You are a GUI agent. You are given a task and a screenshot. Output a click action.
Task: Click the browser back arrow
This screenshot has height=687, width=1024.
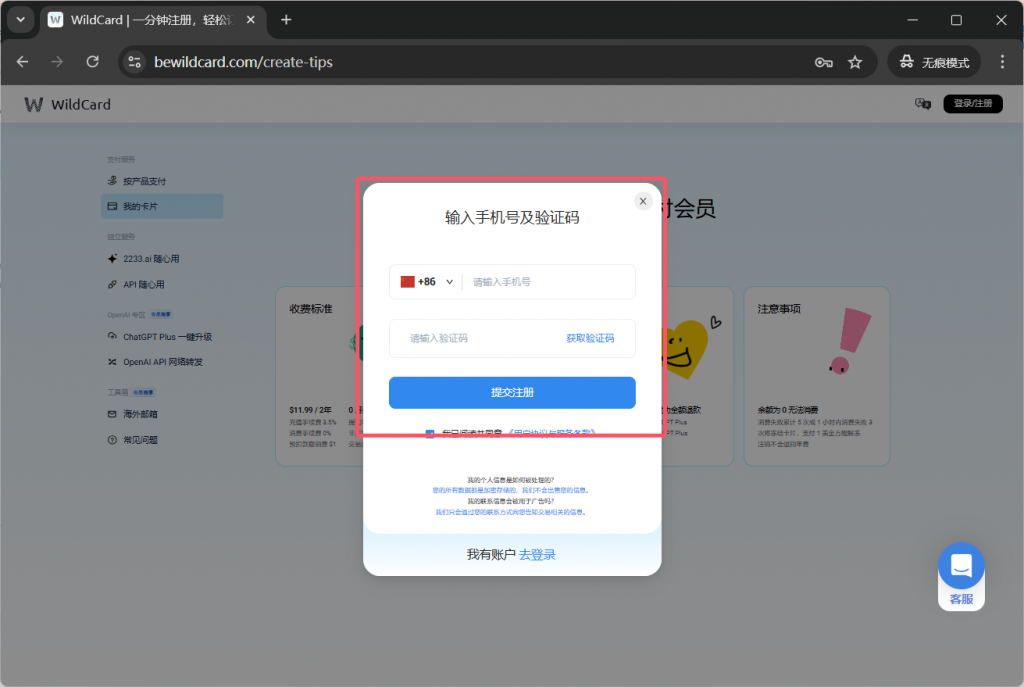23,62
